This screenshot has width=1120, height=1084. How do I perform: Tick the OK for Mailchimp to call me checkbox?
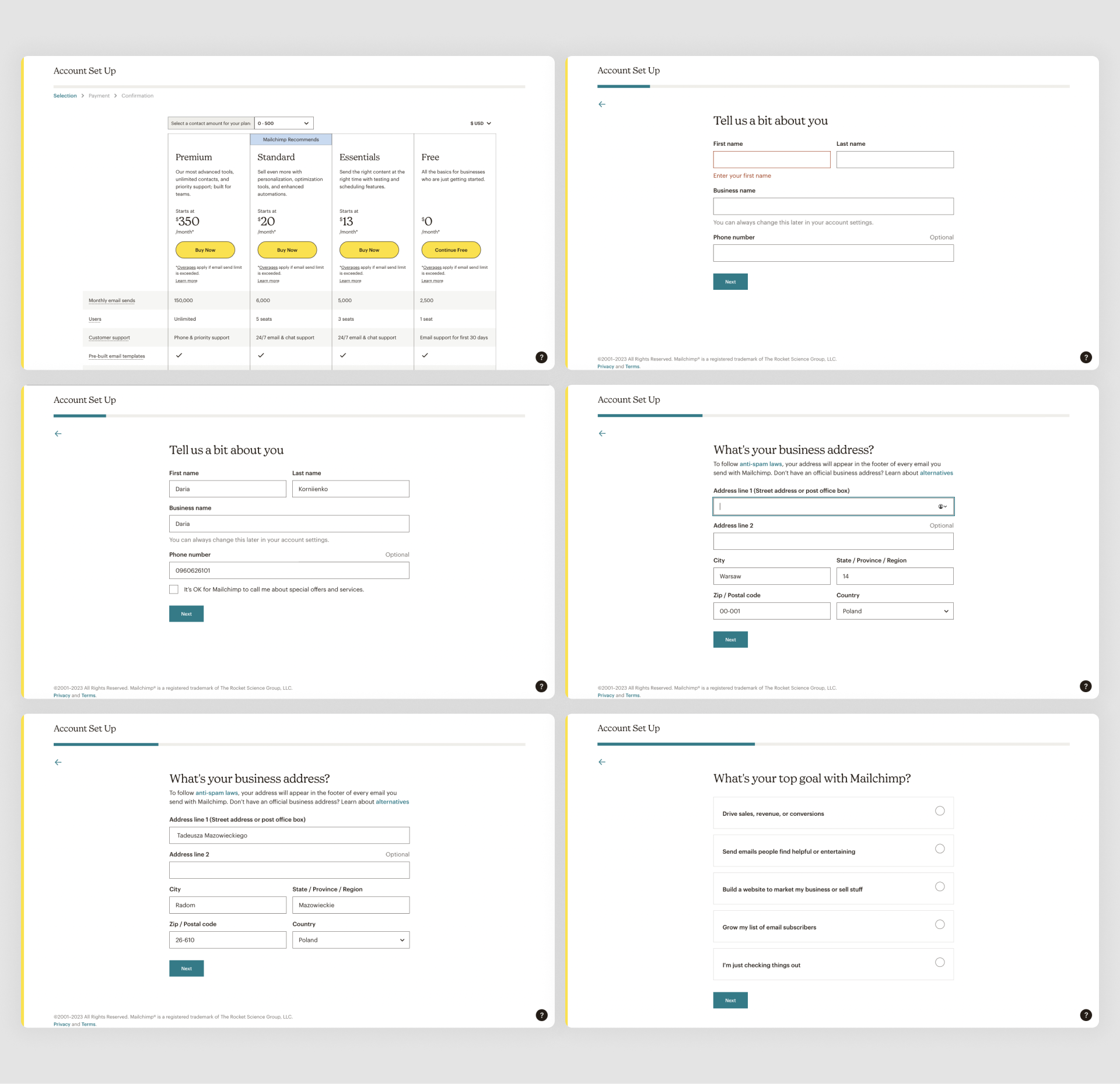click(174, 590)
